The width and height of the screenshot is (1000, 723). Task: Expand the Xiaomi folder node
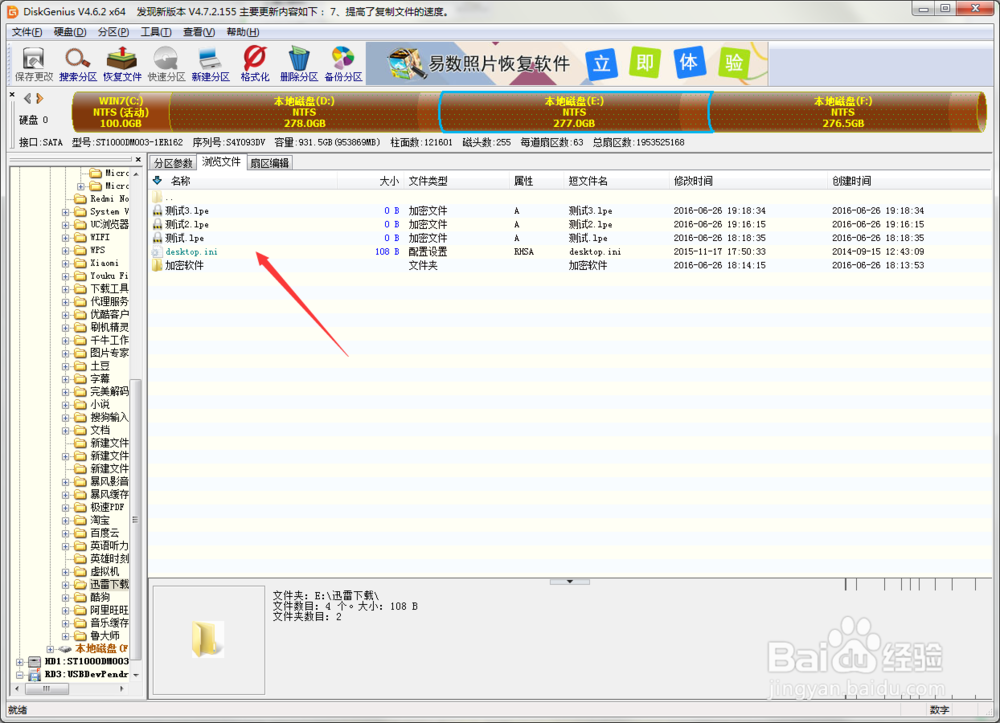(65, 263)
